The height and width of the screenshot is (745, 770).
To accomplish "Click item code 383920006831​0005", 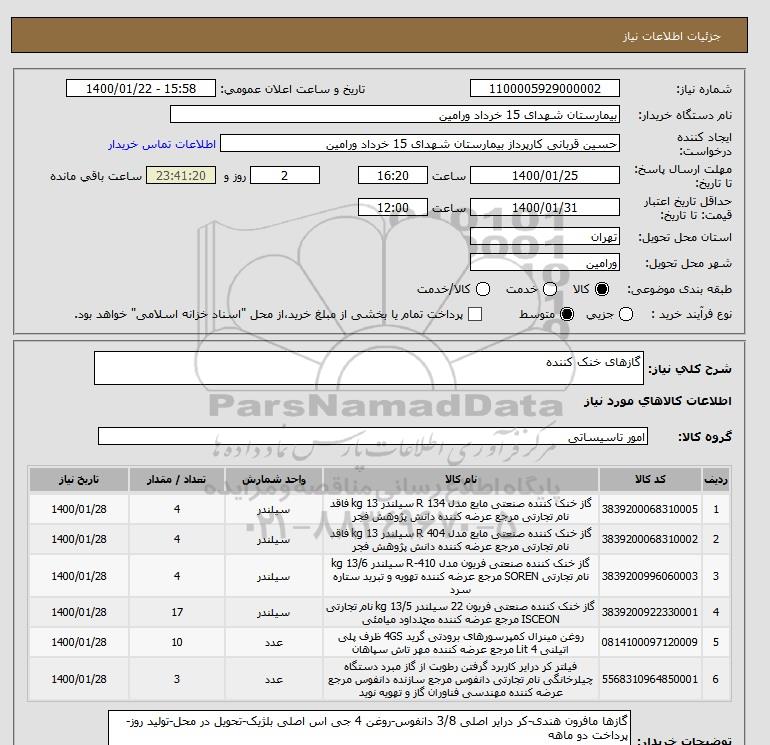I will click(x=650, y=509).
